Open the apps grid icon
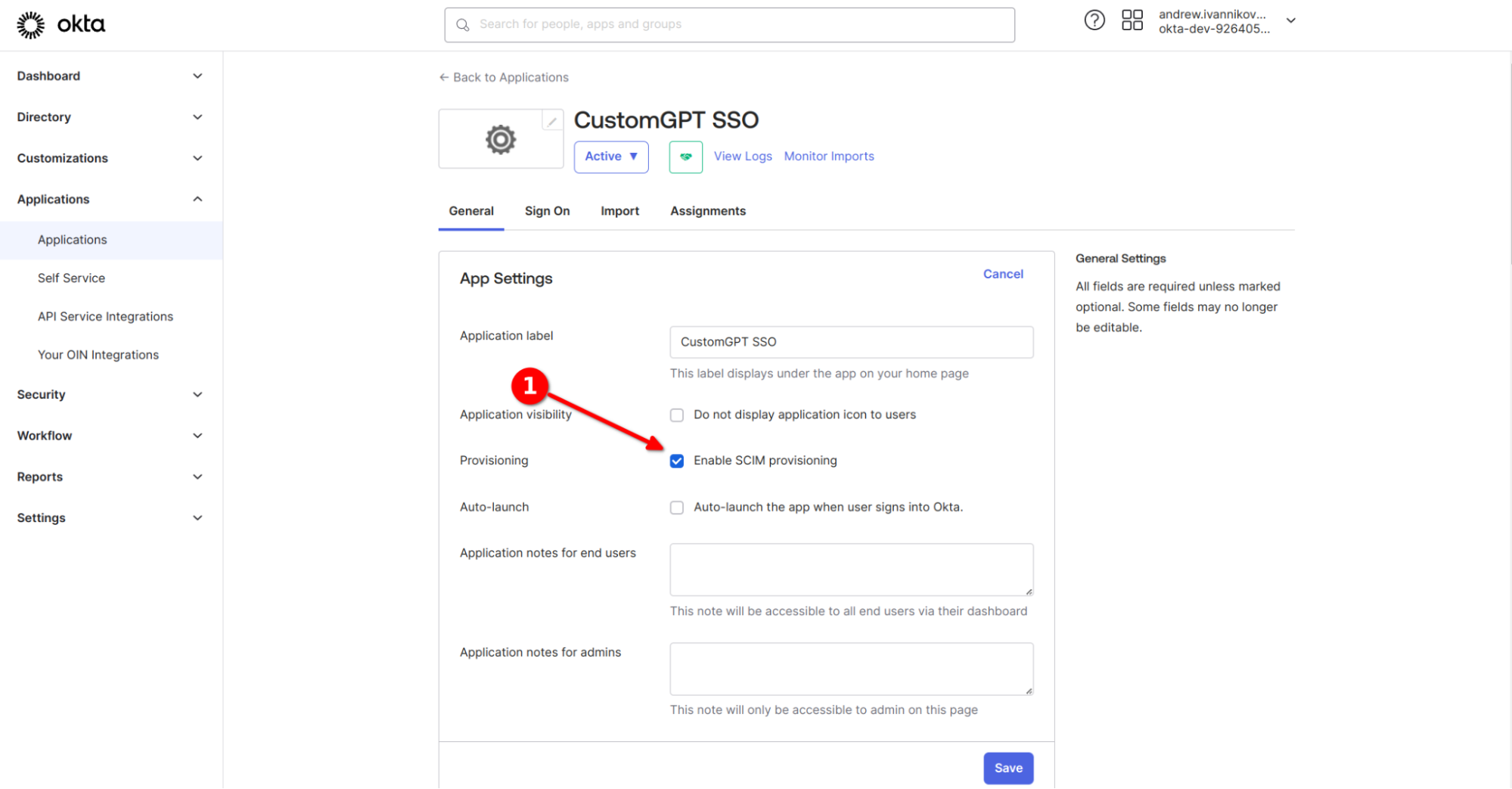The width and height of the screenshot is (1512, 789). [1132, 20]
